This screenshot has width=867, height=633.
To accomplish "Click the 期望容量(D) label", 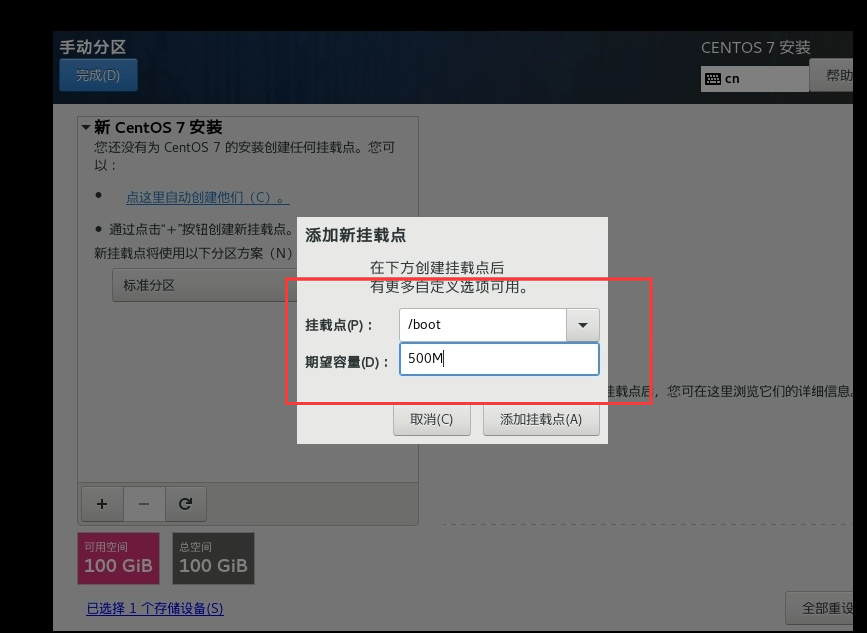I will [347, 362].
